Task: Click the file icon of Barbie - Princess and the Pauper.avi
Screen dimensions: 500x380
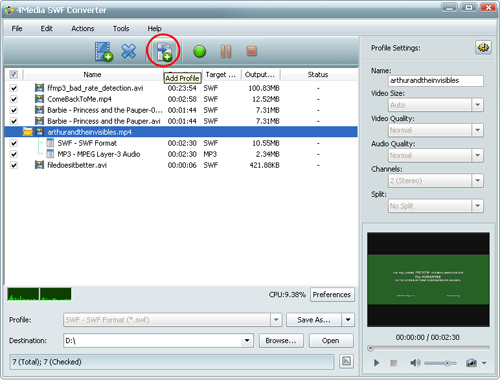Action: coord(39,121)
